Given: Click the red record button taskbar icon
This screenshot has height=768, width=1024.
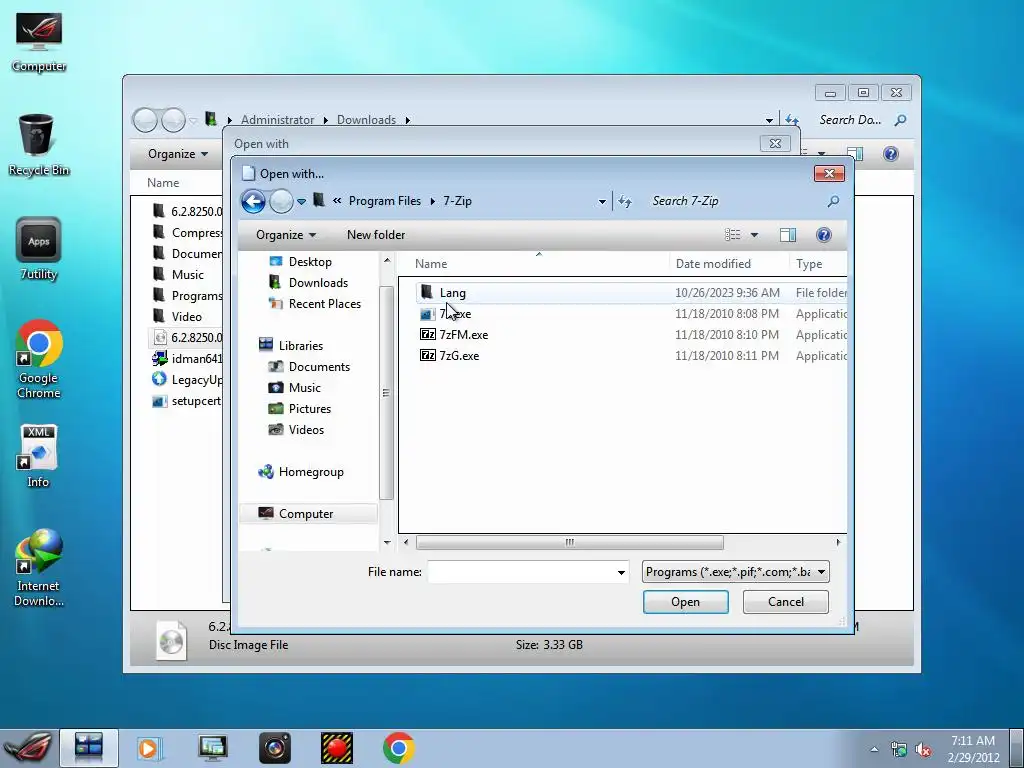Looking at the screenshot, I should 337,748.
